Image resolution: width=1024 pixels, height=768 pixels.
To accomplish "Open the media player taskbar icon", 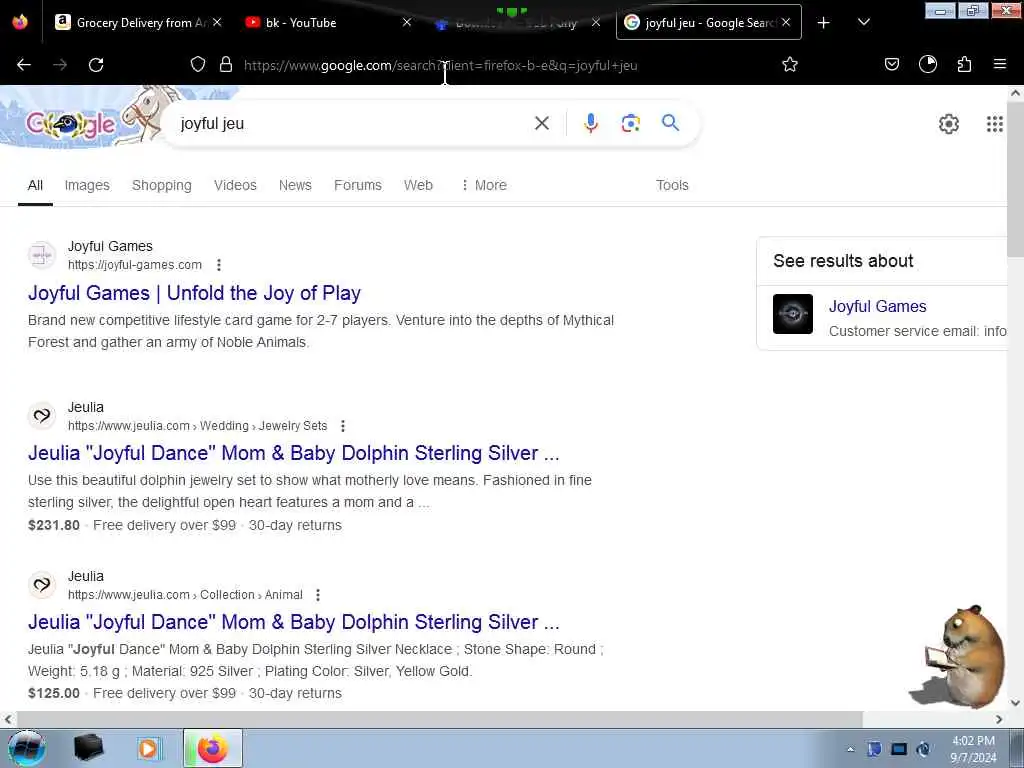I will [x=148, y=748].
